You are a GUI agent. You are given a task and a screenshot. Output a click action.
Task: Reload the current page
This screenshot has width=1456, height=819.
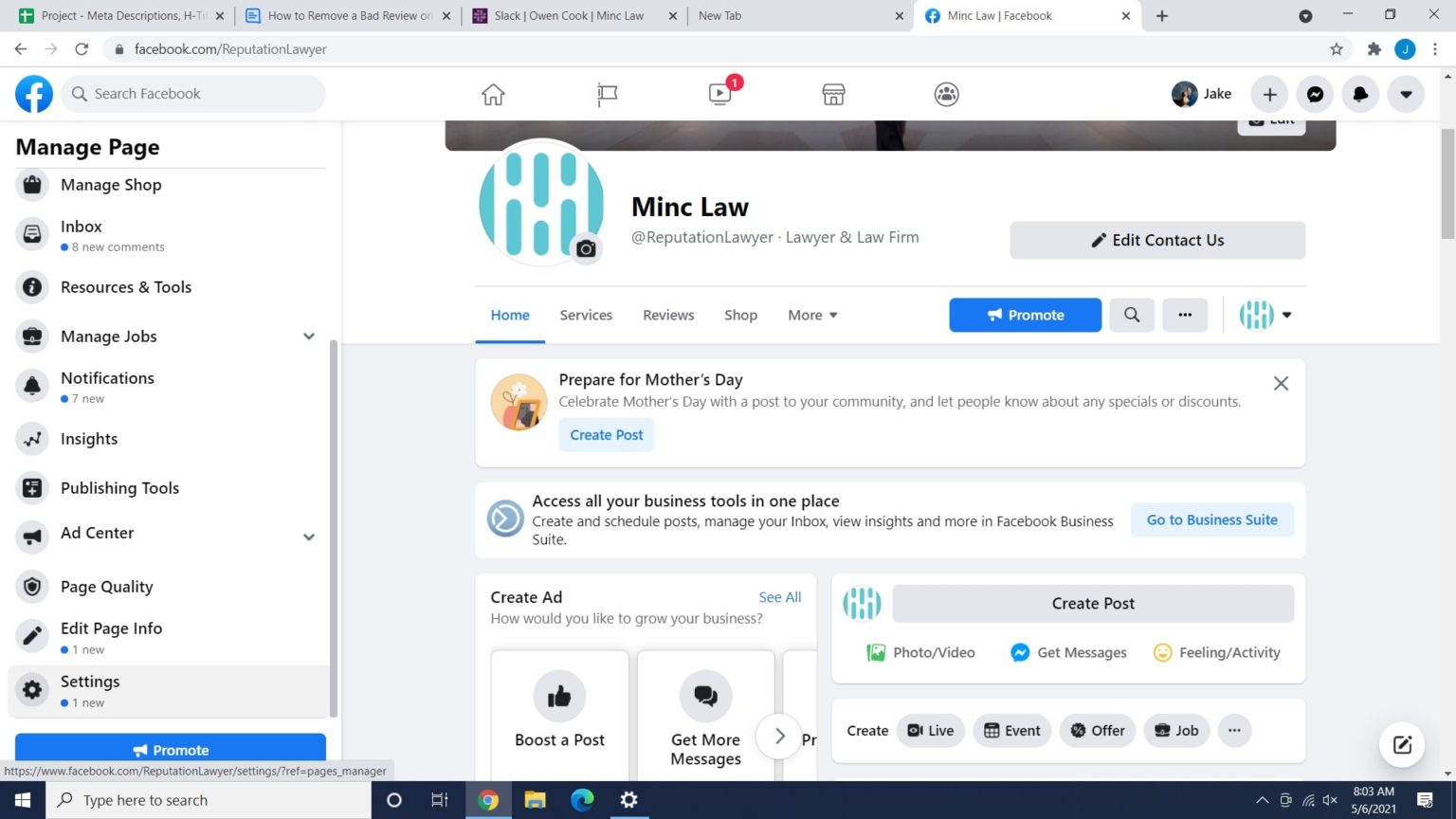click(82, 49)
